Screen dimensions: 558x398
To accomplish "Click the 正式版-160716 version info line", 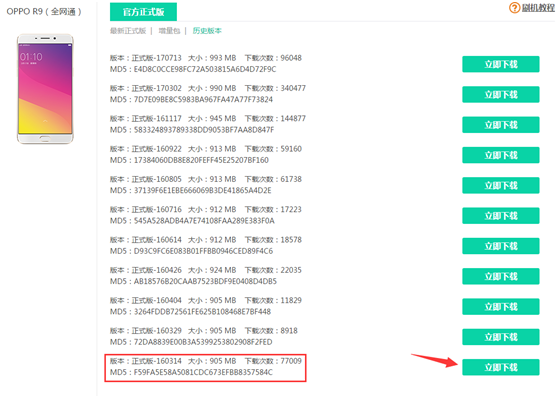I will pos(206,209).
